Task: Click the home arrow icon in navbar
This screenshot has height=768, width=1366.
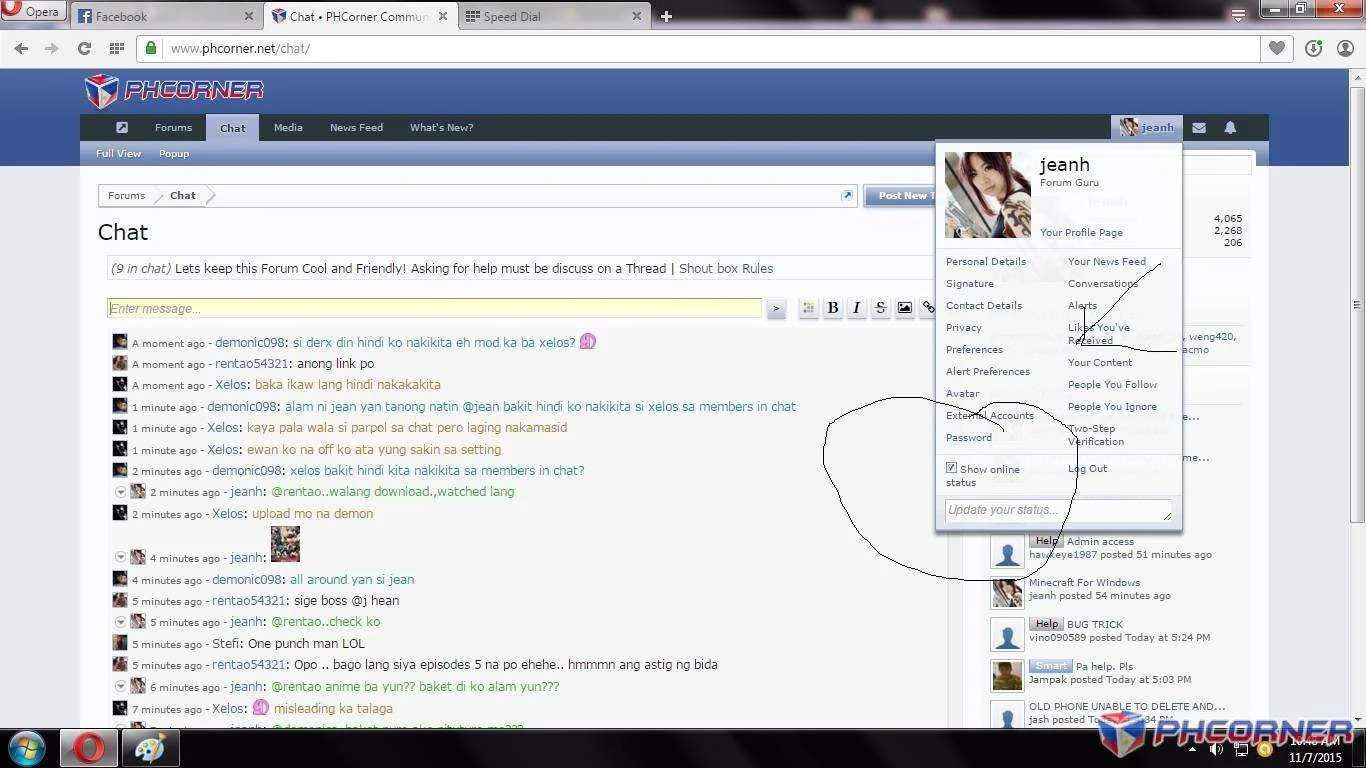Action: coord(121,127)
